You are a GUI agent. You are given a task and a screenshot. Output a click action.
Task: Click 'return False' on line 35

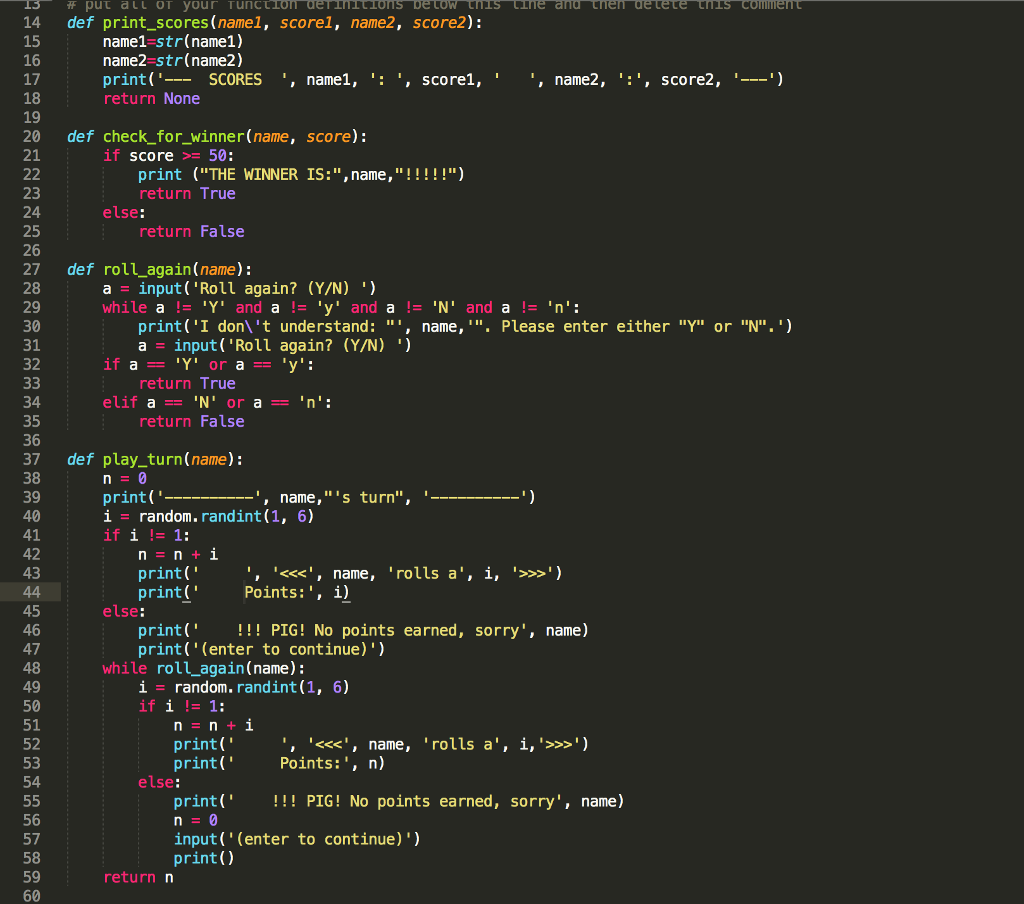[191, 421]
